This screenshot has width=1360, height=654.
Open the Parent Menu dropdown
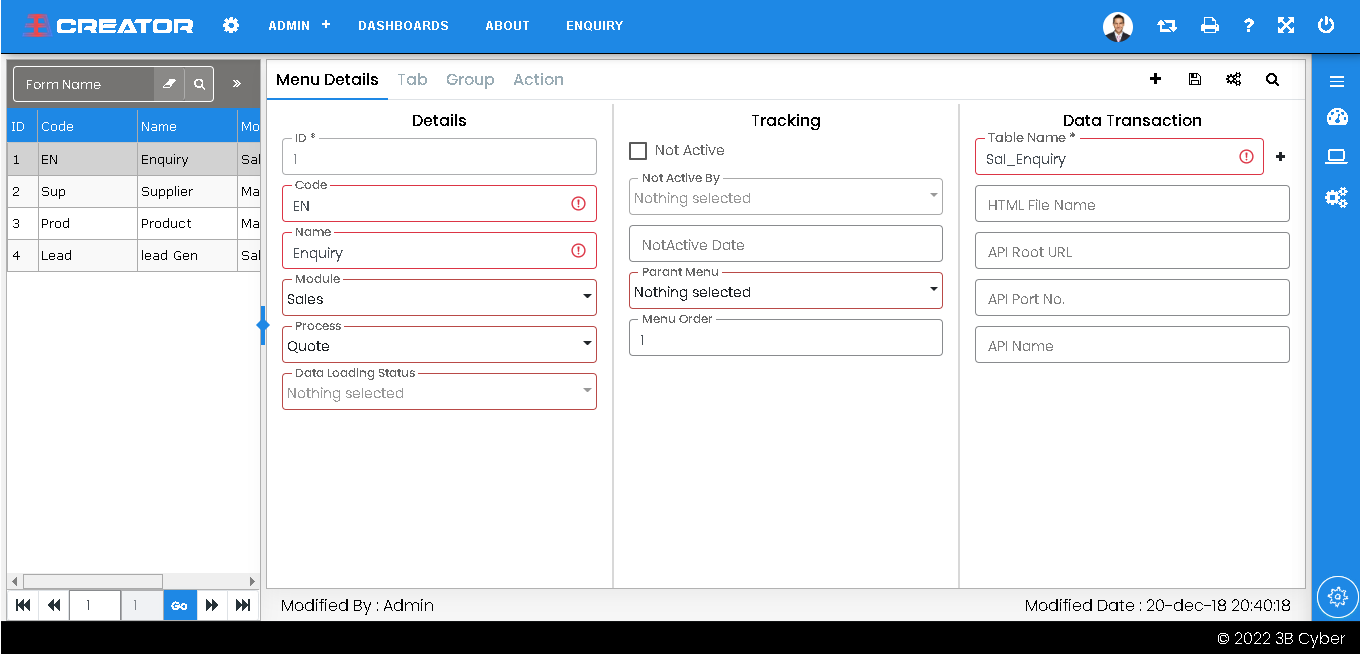[x=785, y=292]
